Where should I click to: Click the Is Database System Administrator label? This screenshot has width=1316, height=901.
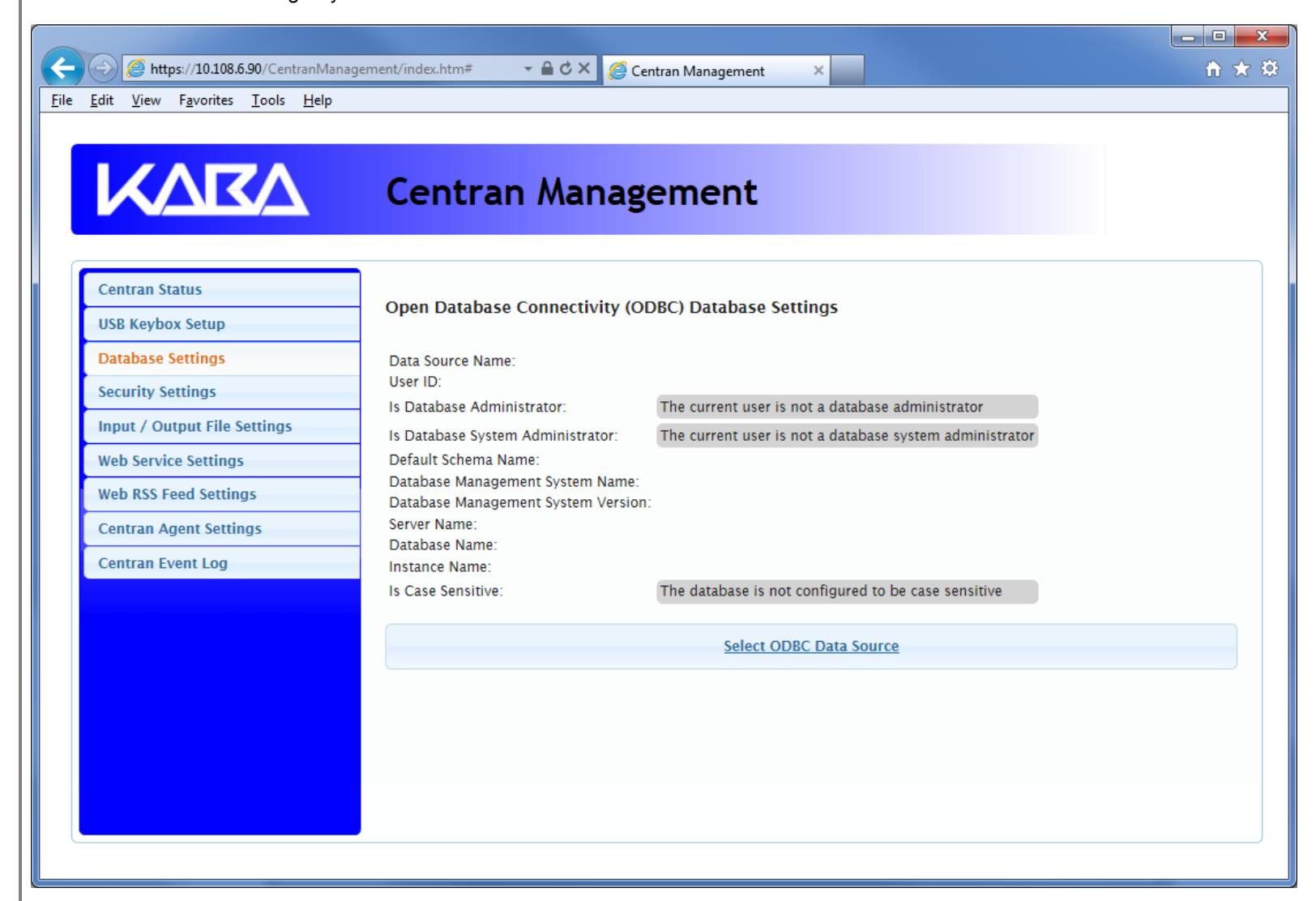(503, 436)
